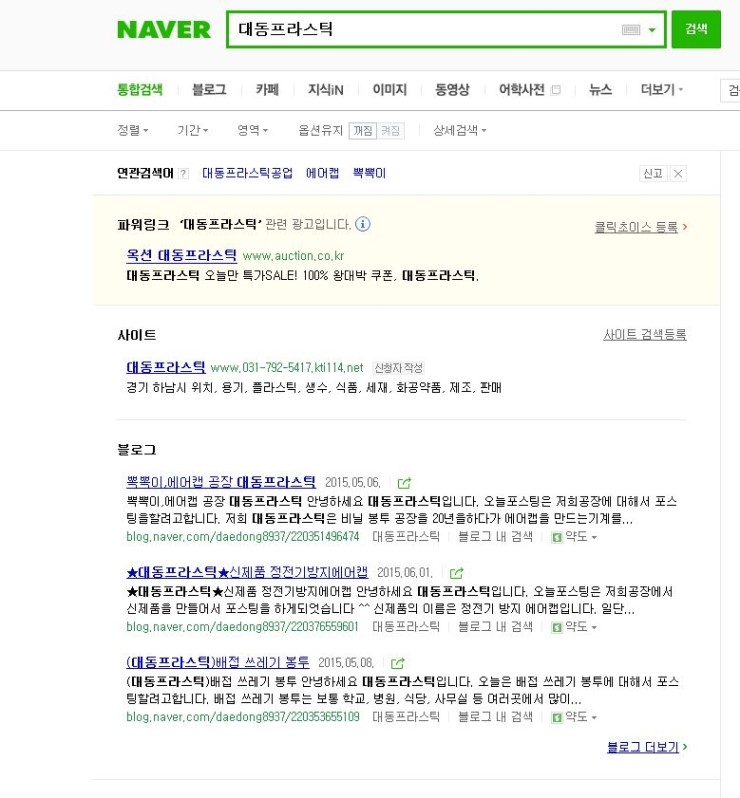Set 옵션유지 to 켜짐

[390, 131]
